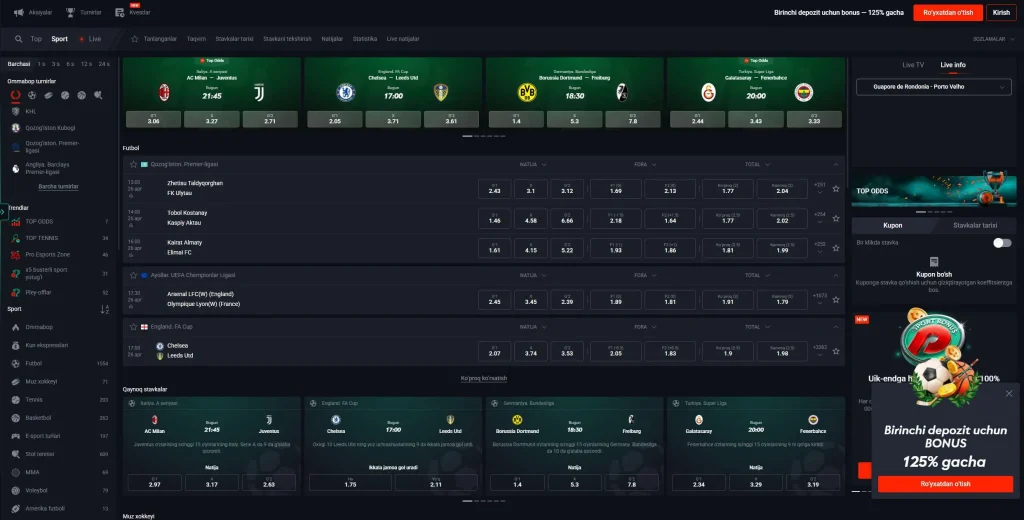The image size is (1024, 520).
Task: Click the Ro'yxatdan o'tish button in header
Action: 948,12
